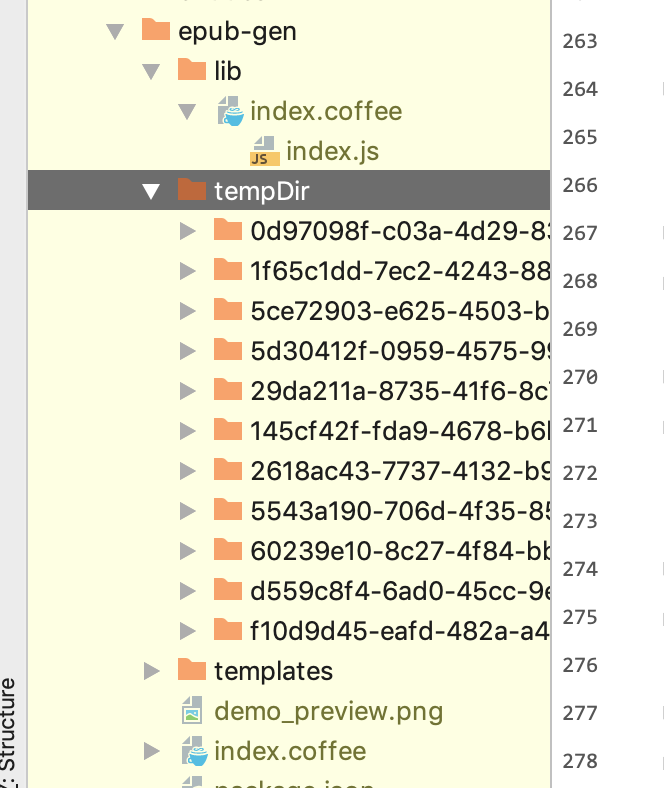Select folder name 145cf42f-fda9-4678-b6
The image size is (664, 788).
[400, 431]
